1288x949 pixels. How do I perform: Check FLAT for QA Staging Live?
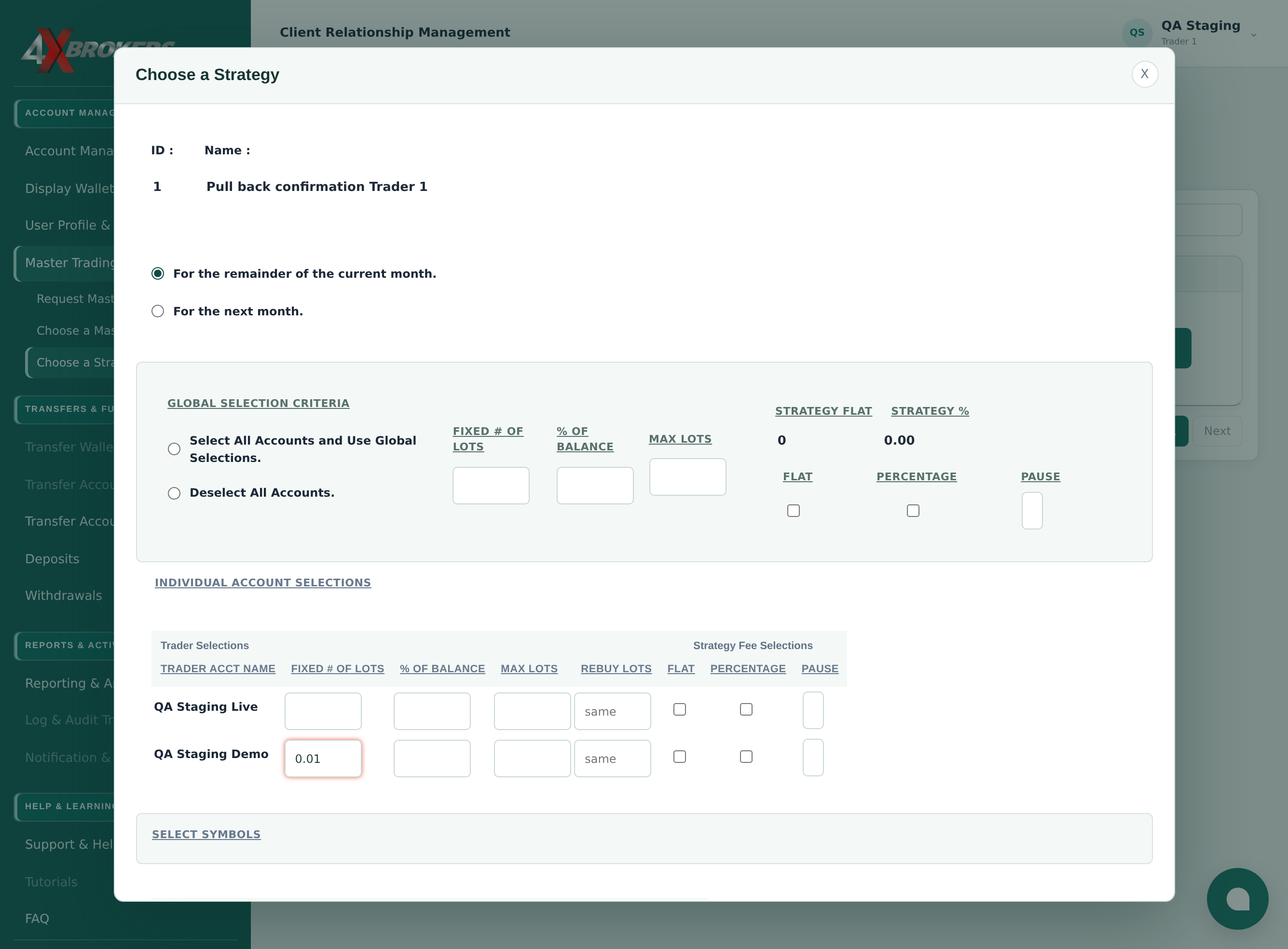(x=679, y=709)
